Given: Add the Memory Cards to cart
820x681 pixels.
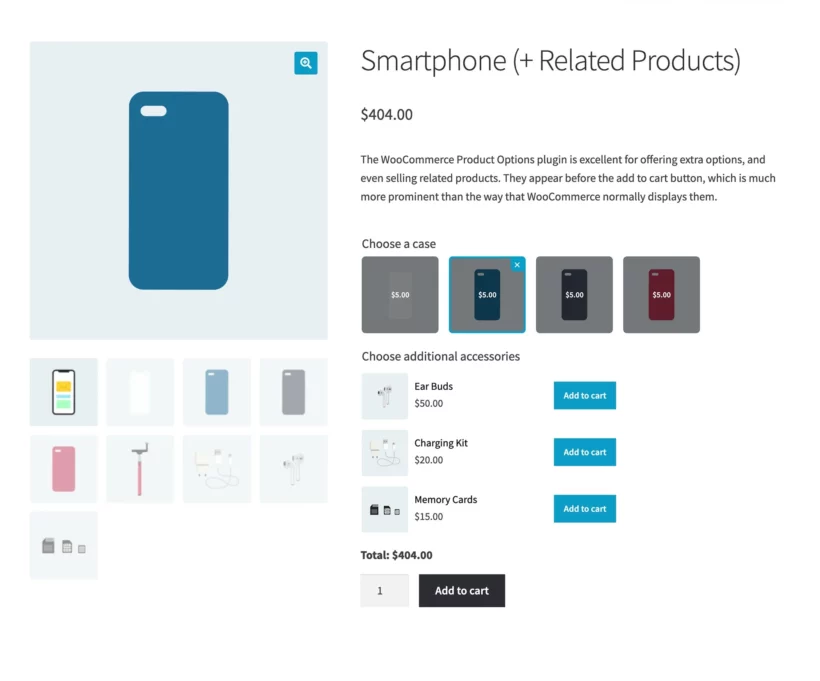Looking at the screenshot, I should (x=584, y=508).
